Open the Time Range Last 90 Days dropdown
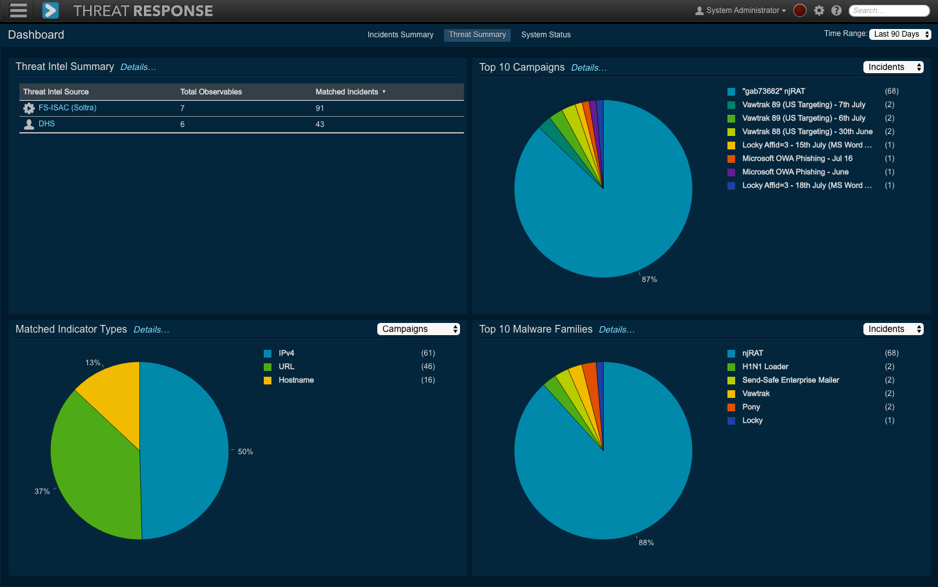This screenshot has width=938, height=587. pos(900,34)
